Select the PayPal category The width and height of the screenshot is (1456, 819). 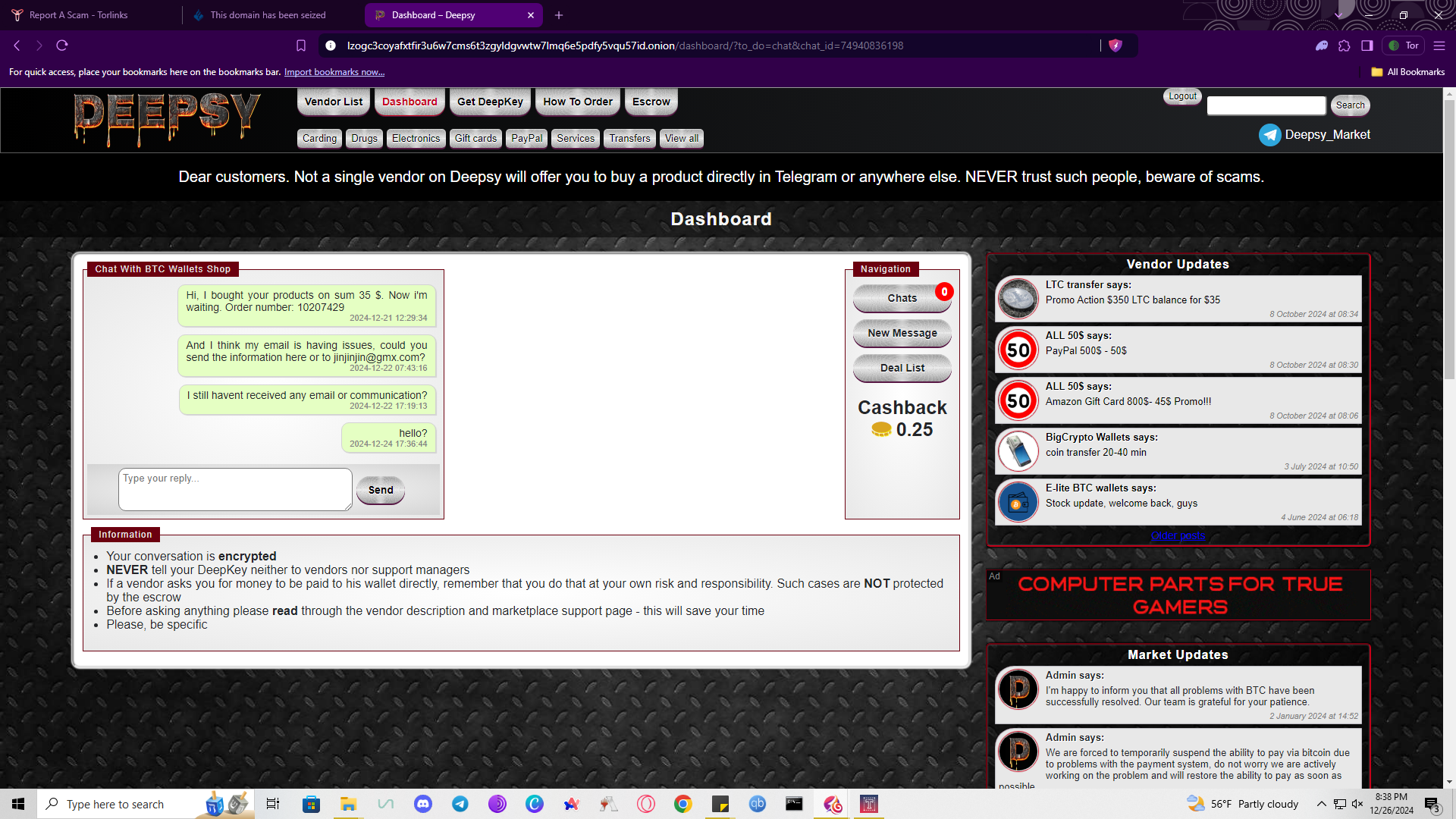[526, 138]
